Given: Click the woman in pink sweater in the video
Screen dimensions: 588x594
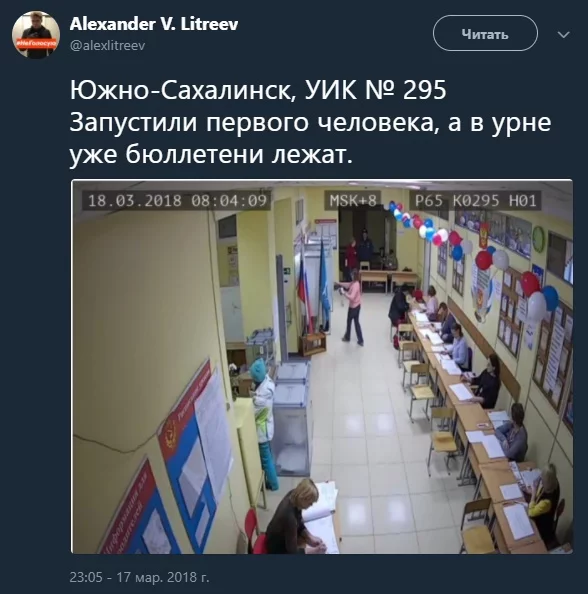Looking at the screenshot, I should [x=353, y=307].
